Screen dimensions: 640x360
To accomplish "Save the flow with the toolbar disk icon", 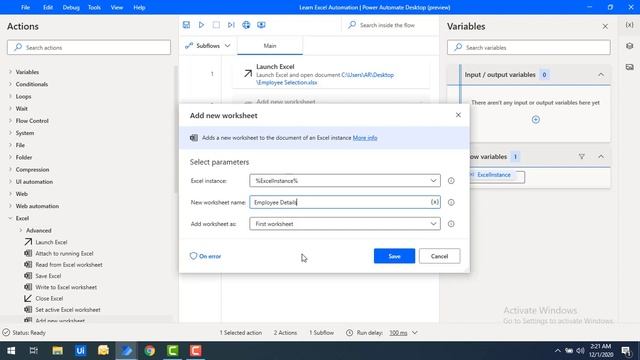I will [187, 25].
